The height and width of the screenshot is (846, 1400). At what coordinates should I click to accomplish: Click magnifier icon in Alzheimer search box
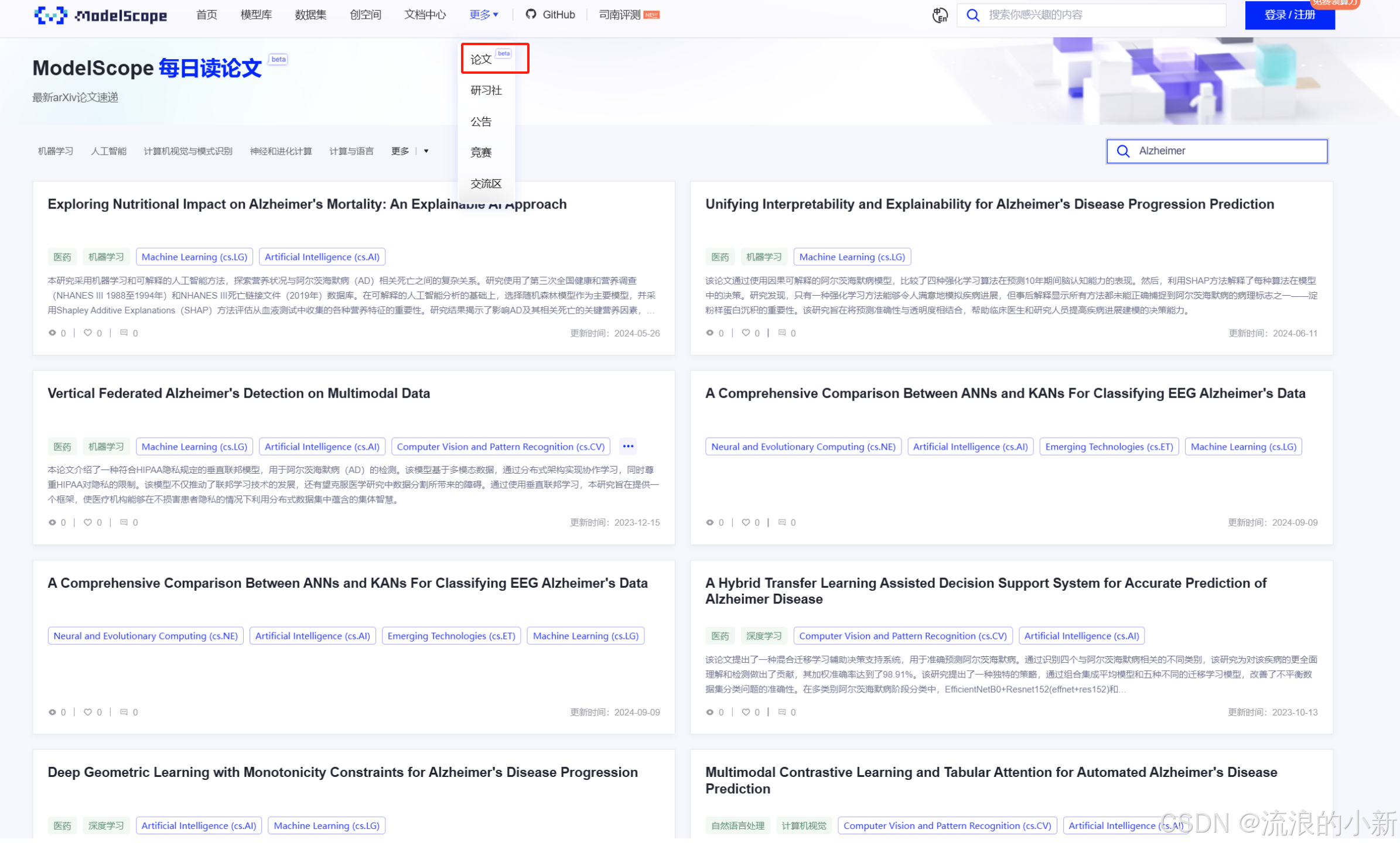[x=1122, y=152]
